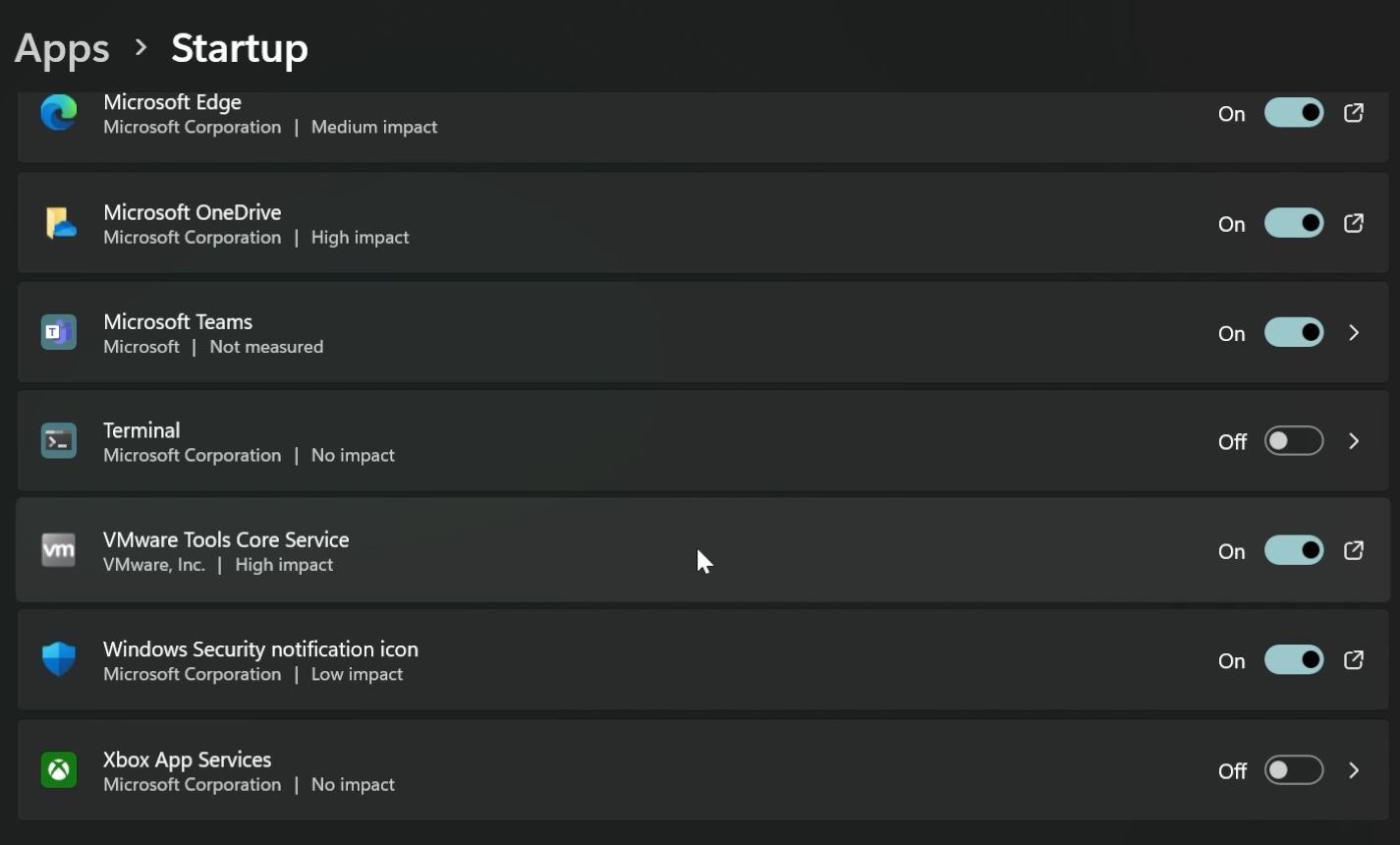Enable Terminal at startup
1400x845 pixels.
point(1294,440)
